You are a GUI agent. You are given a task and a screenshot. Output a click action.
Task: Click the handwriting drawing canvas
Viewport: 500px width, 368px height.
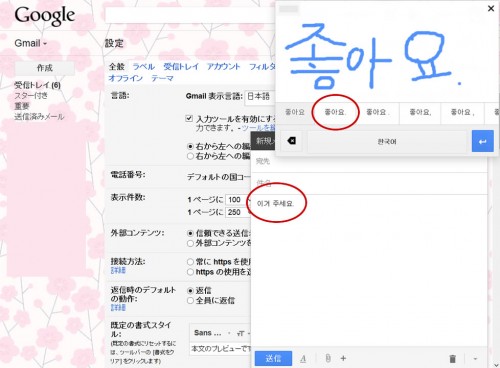387,57
